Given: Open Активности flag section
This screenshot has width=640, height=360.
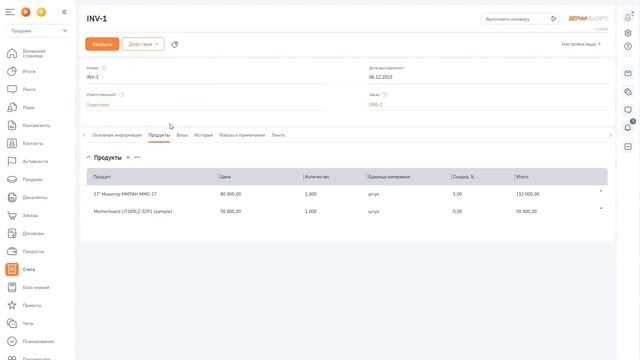Looking at the screenshot, I should 36,161.
